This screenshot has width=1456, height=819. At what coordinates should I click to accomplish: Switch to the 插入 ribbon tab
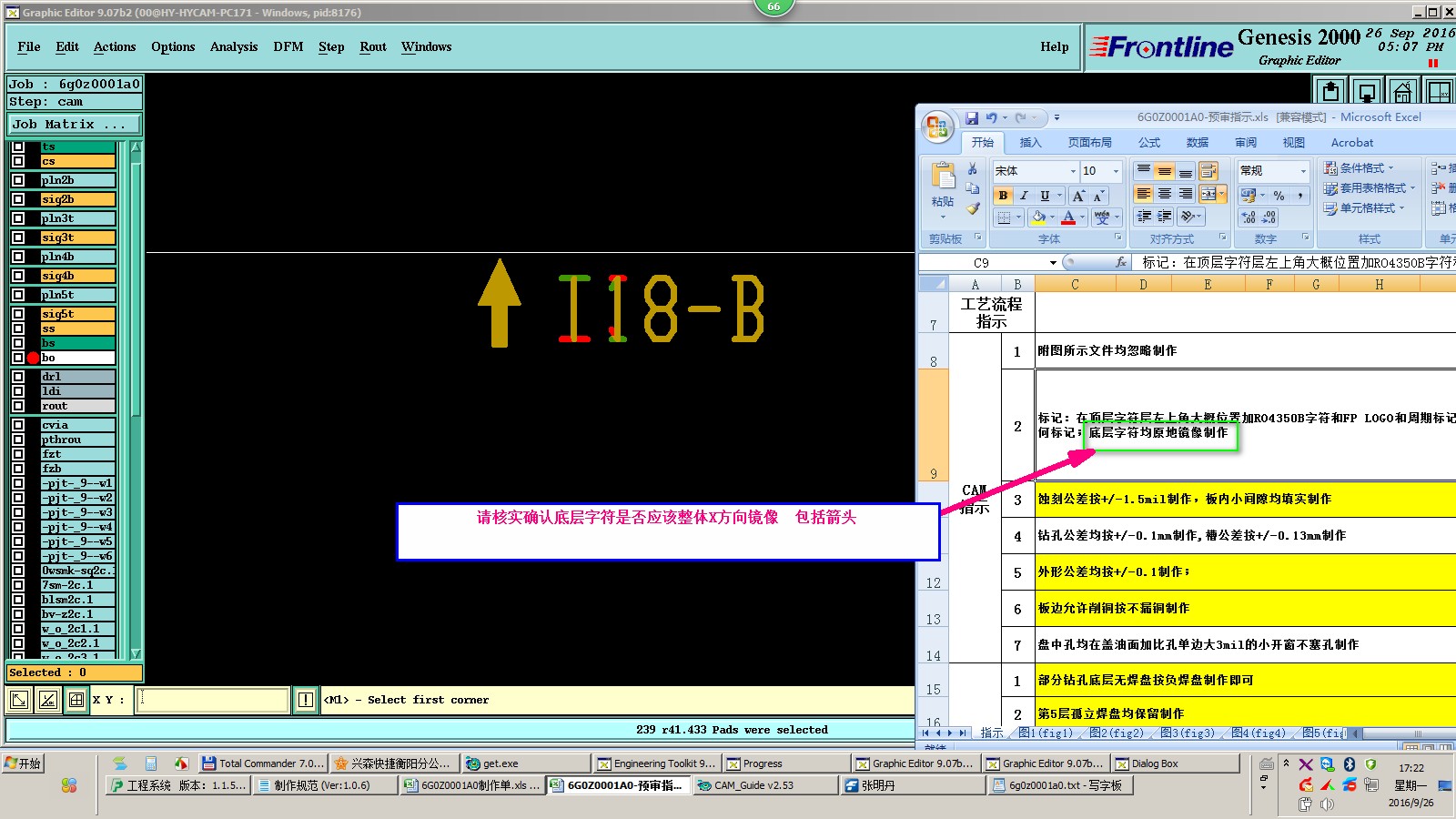[1030, 143]
